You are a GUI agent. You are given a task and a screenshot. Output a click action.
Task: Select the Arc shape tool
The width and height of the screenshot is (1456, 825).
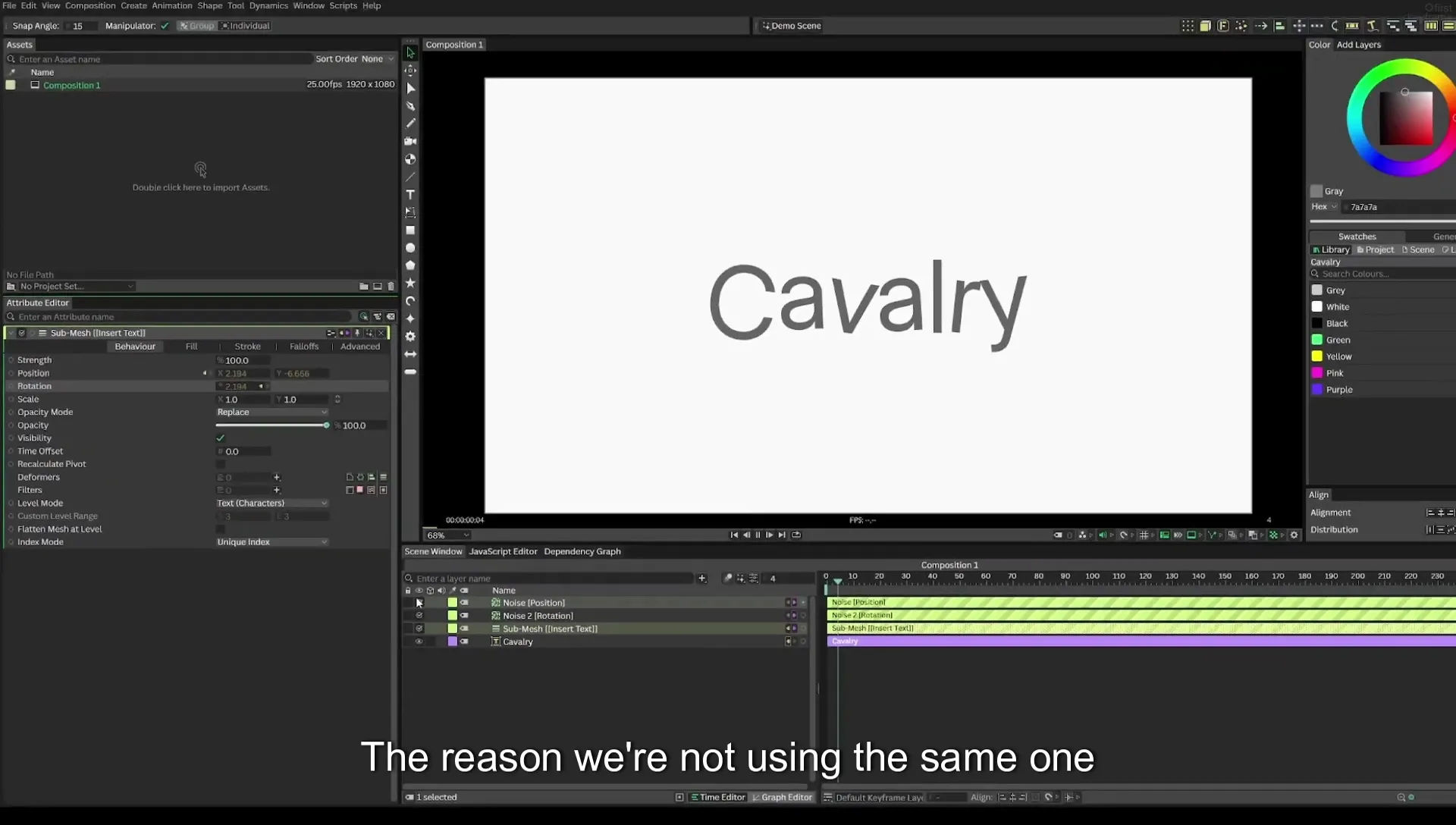pos(410,301)
